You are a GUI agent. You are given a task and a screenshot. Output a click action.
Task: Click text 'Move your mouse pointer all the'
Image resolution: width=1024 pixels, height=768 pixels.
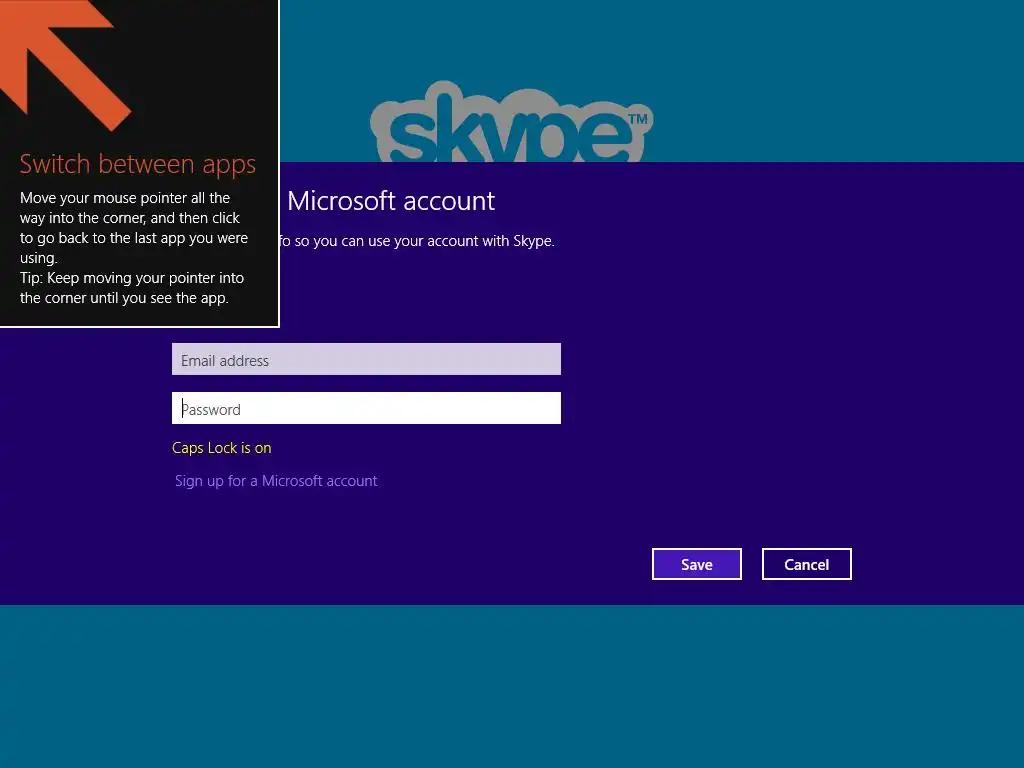coord(125,198)
